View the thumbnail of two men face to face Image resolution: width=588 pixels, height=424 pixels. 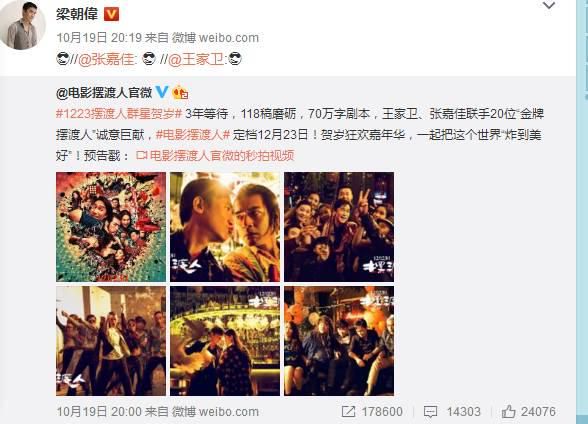[x=225, y=227]
